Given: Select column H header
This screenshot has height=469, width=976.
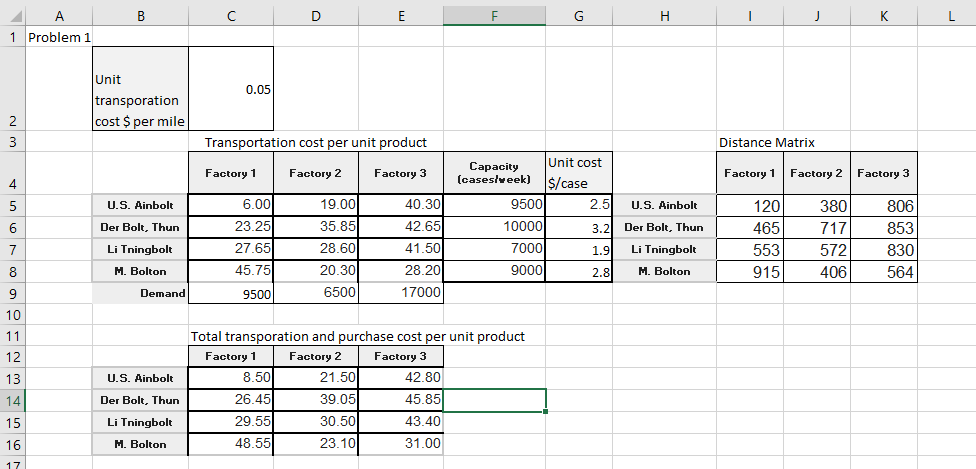Looking at the screenshot, I should pos(664,17).
